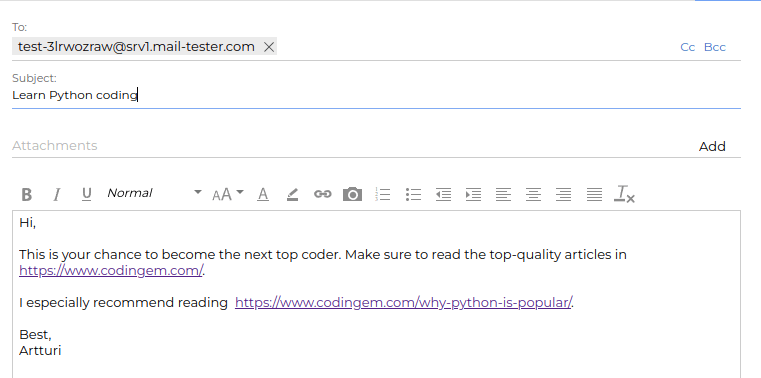Open the Normal paragraph style dropdown

pos(154,193)
